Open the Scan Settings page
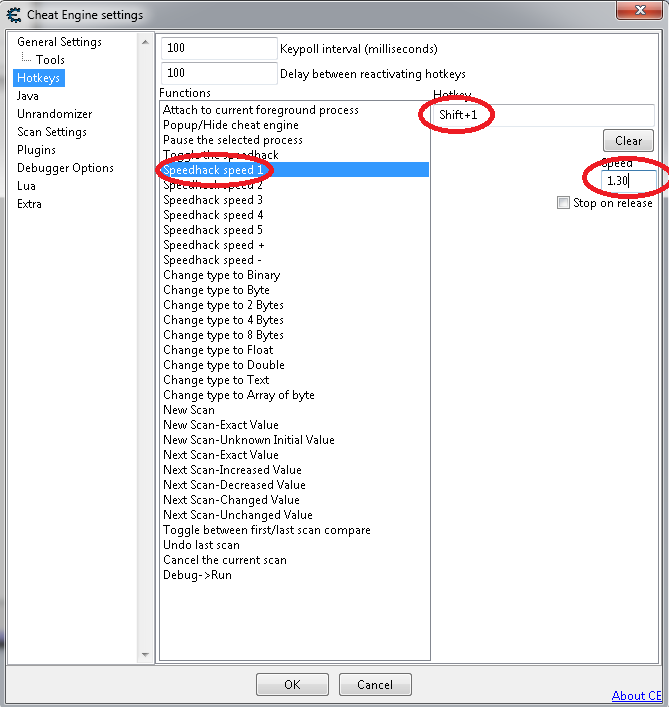 [x=52, y=132]
